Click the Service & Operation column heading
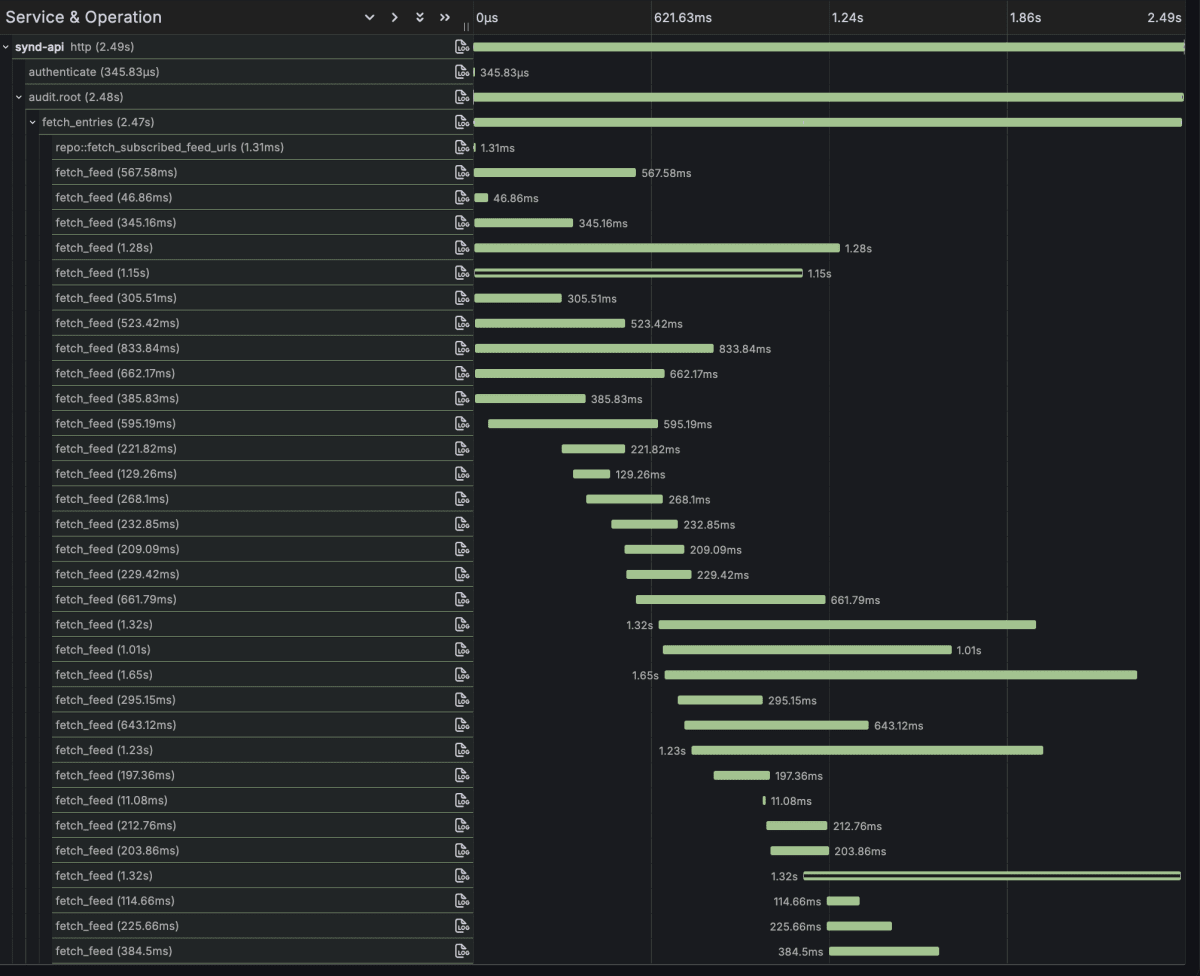The height and width of the screenshot is (976, 1200). [x=84, y=18]
